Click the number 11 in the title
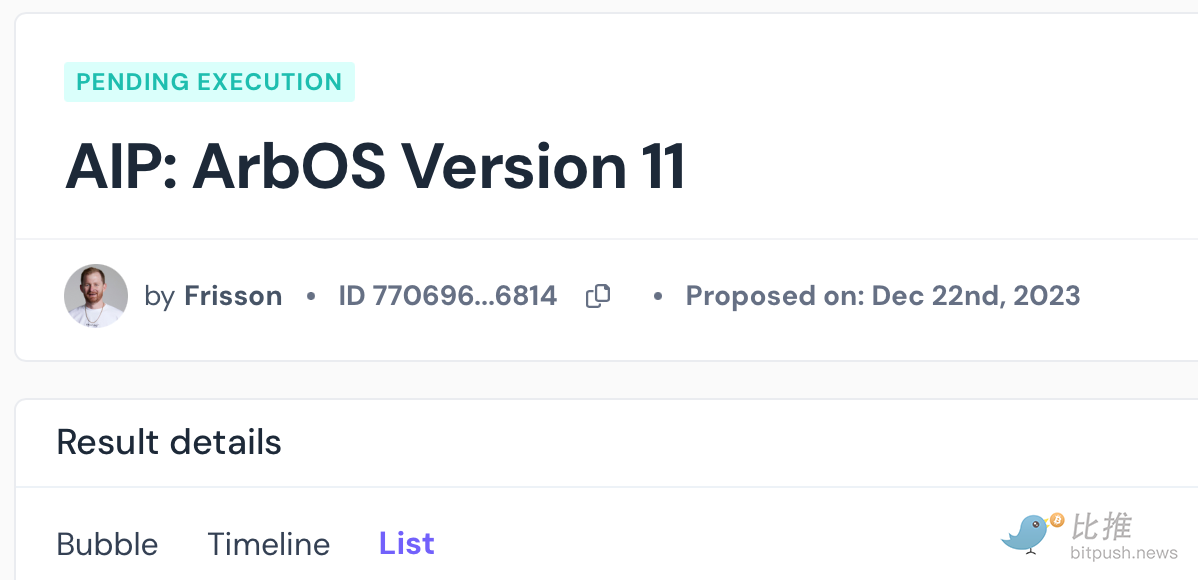The height and width of the screenshot is (580, 1198). click(x=660, y=166)
